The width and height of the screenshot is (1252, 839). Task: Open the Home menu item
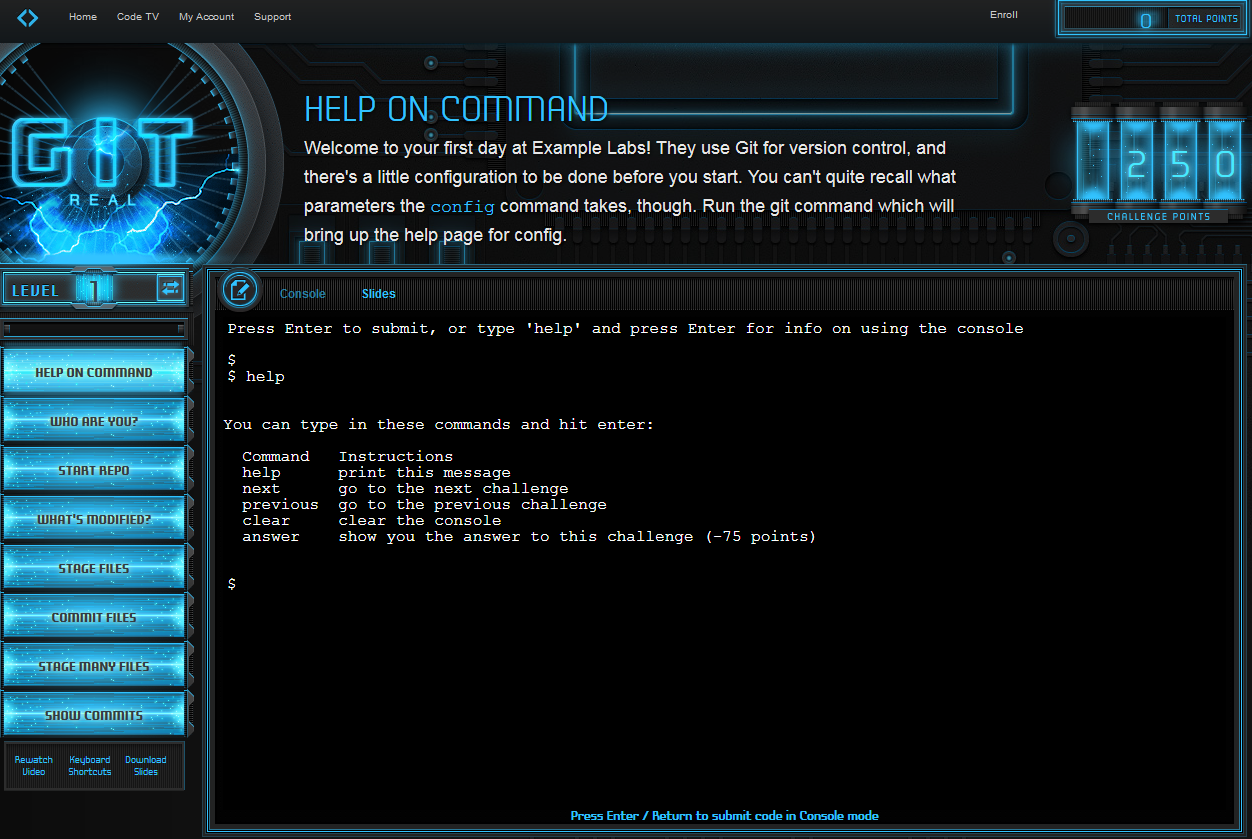pos(83,17)
